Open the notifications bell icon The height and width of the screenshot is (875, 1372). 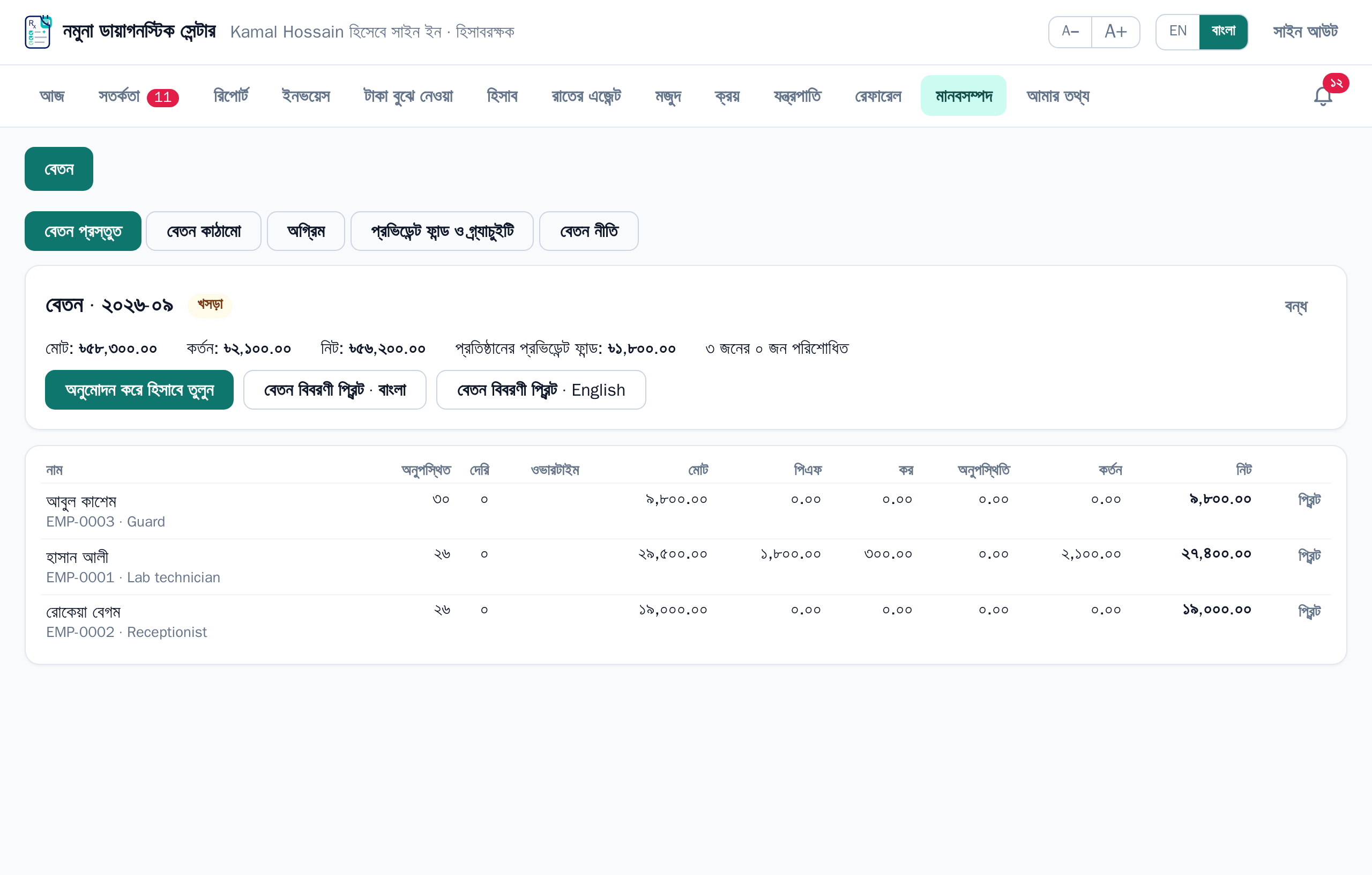click(x=1323, y=96)
